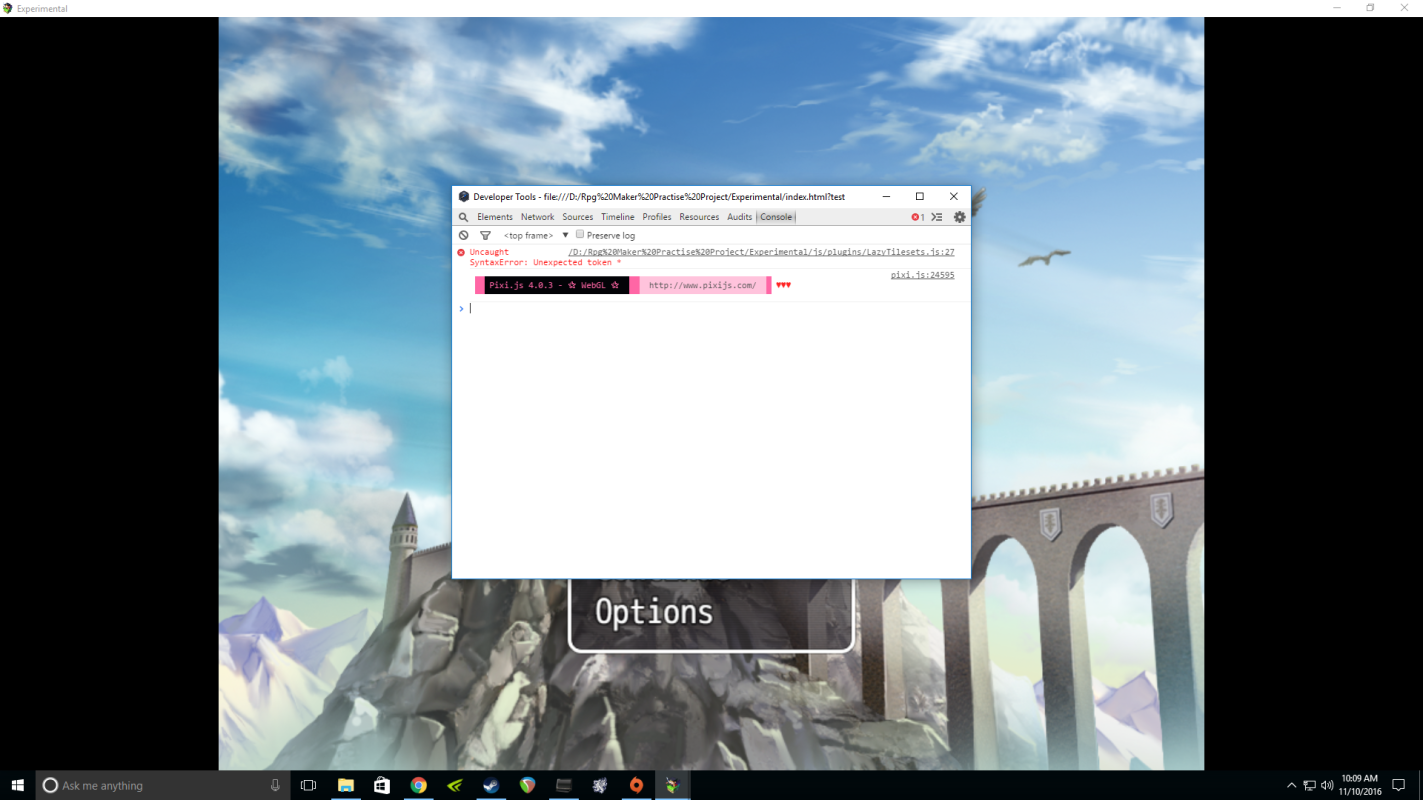Open Google Chrome from taskbar
Viewport: 1423px width, 800px height.
click(418, 785)
